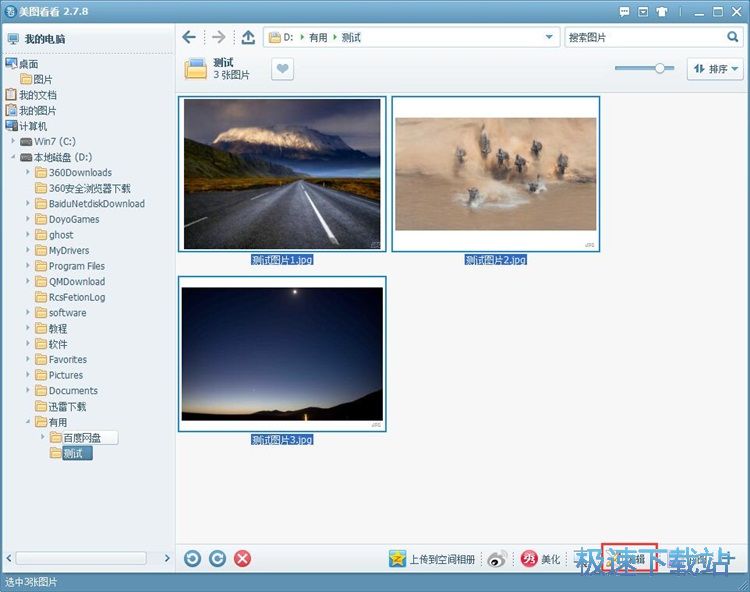Rotate selected images counterclockwise
750x592 pixels.
tap(192, 558)
